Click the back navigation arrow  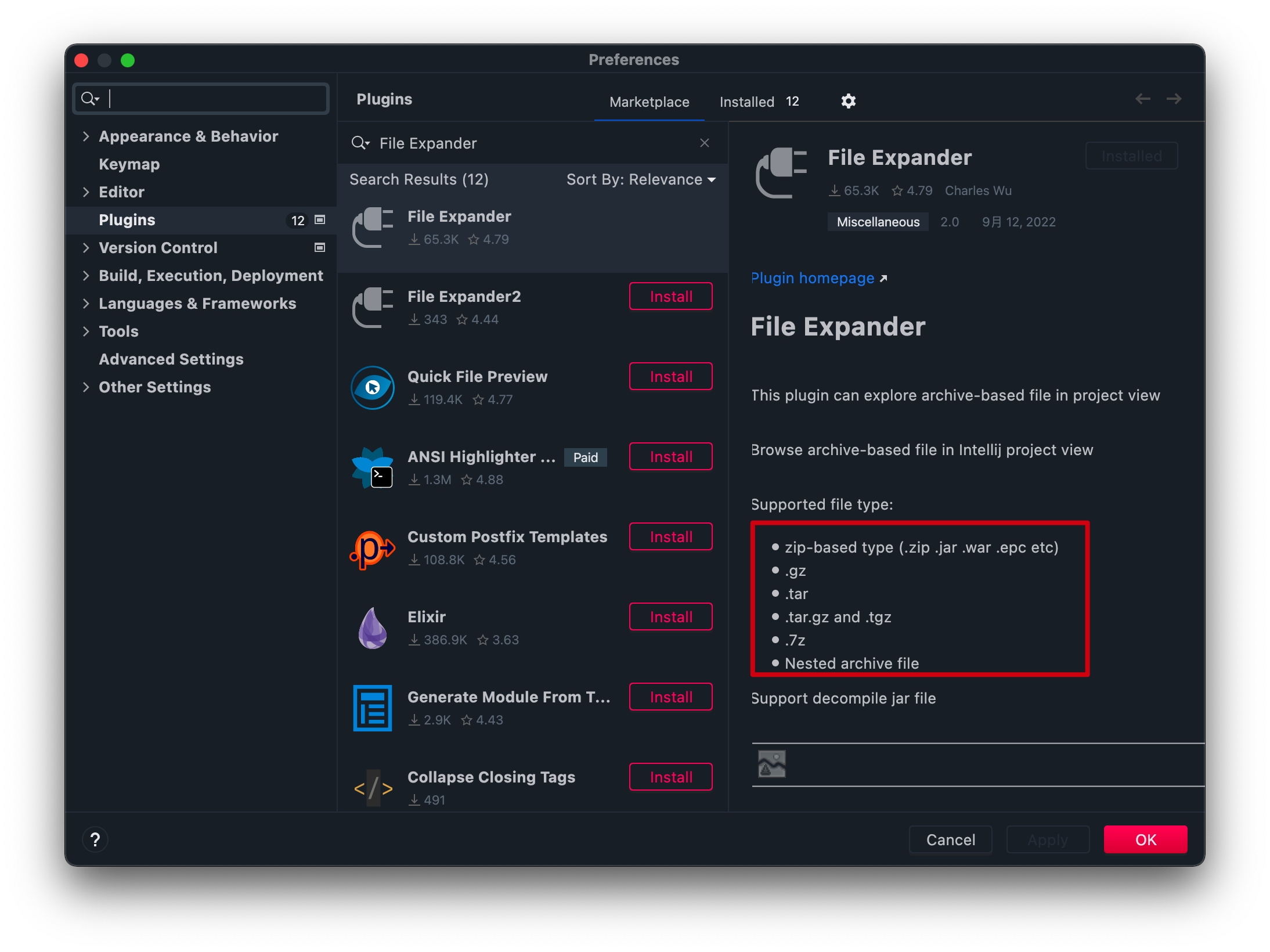1142,99
